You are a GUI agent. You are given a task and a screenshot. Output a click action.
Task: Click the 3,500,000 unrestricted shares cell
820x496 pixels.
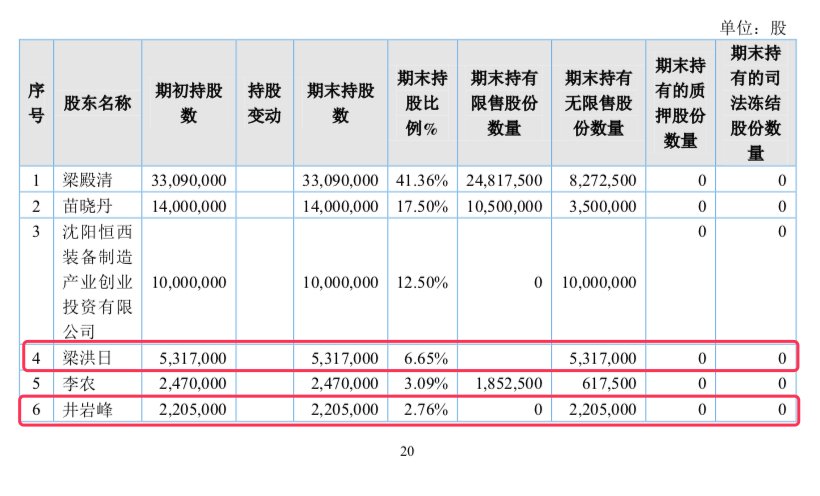tap(603, 206)
